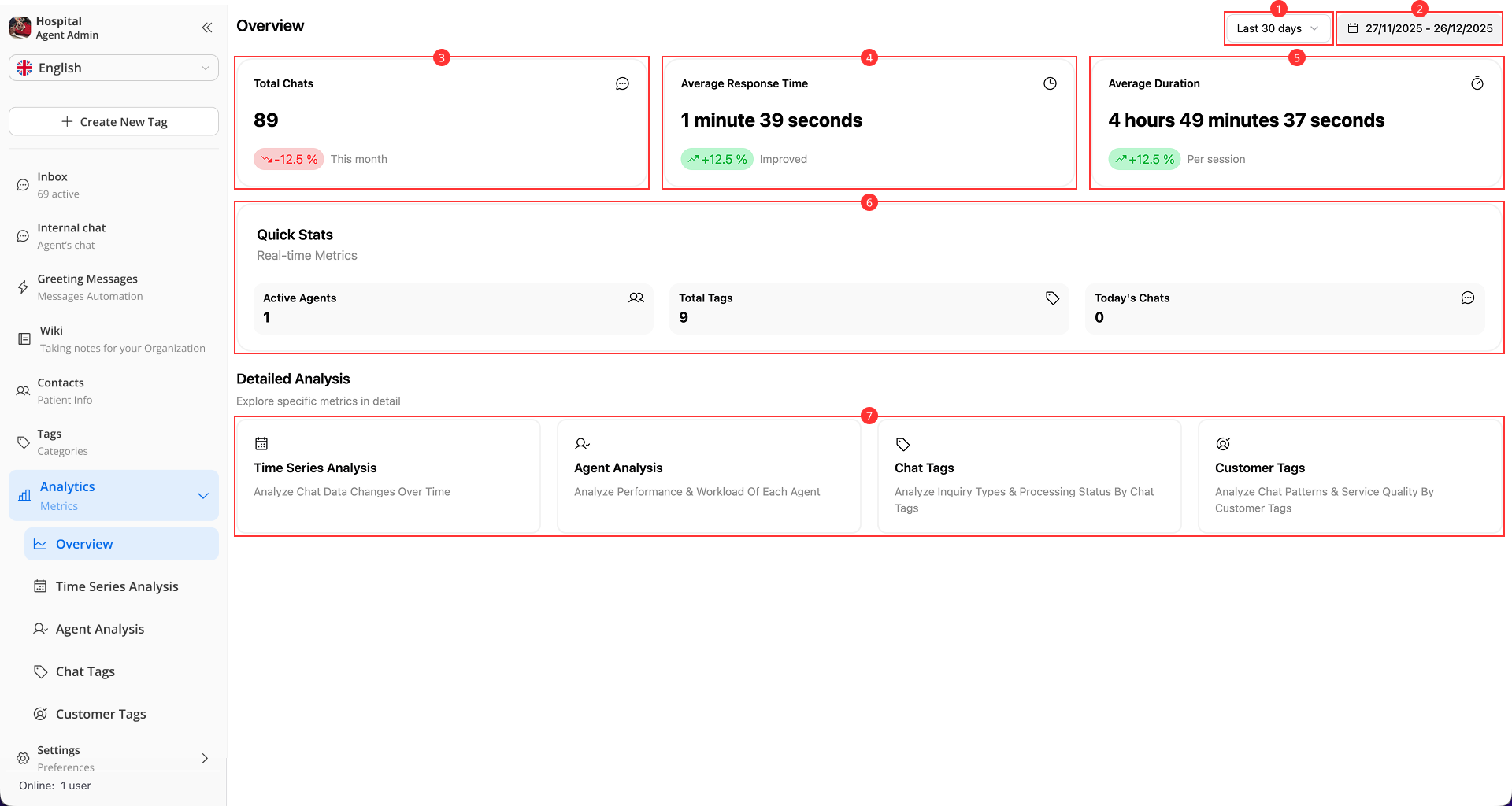
Task: Click the clock icon in Average Response Time
Action: [1050, 83]
